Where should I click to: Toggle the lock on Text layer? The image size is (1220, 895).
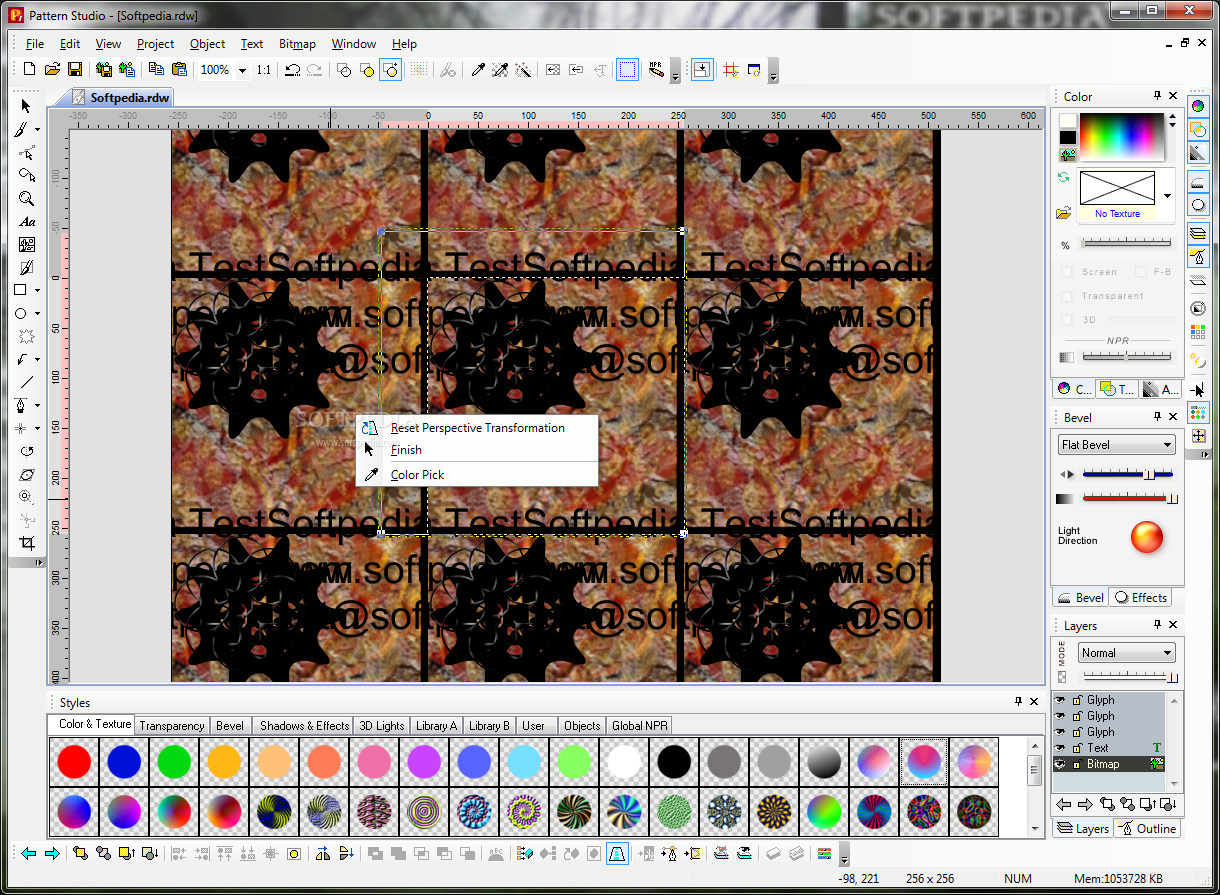tap(1077, 748)
